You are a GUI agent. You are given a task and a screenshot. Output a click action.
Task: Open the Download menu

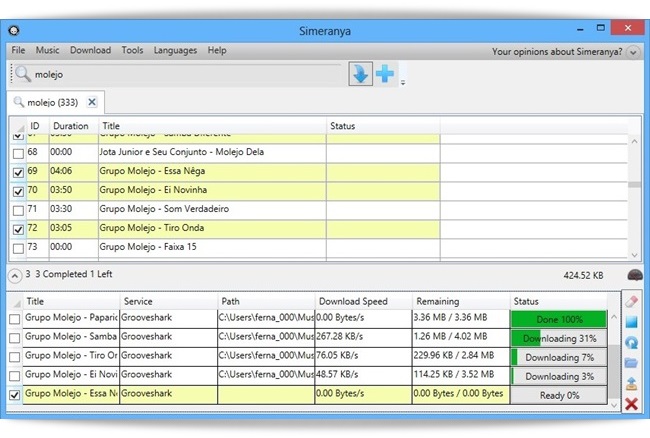[90, 50]
